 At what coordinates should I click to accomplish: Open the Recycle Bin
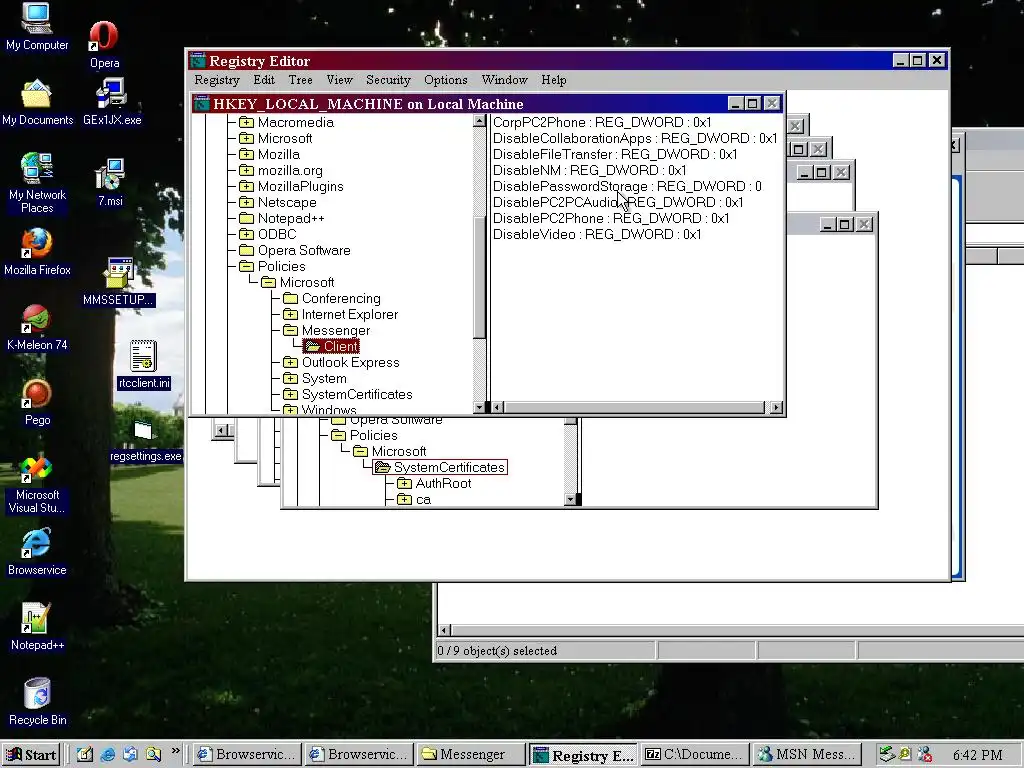tap(37, 701)
